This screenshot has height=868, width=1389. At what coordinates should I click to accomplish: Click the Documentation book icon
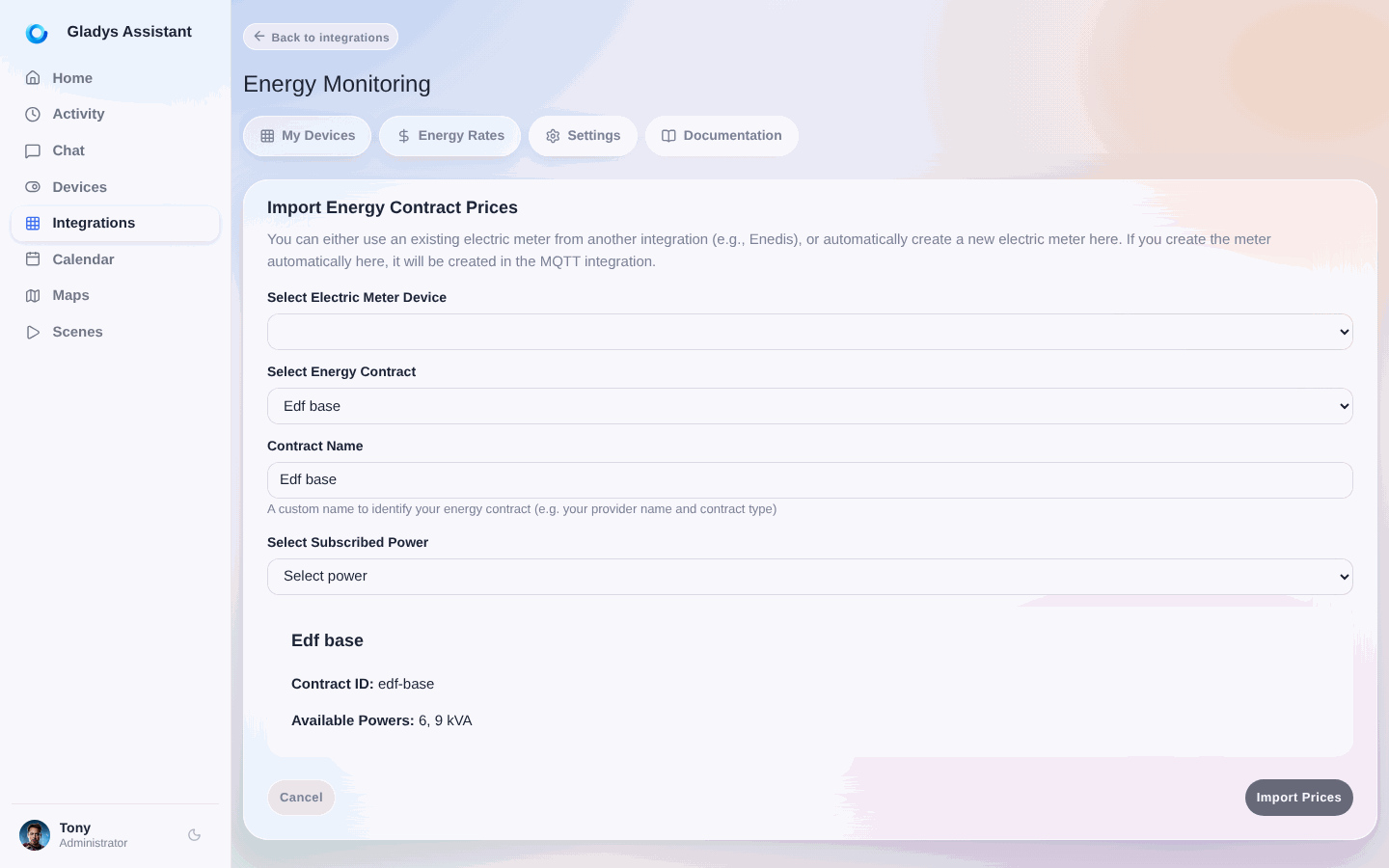pos(668,136)
